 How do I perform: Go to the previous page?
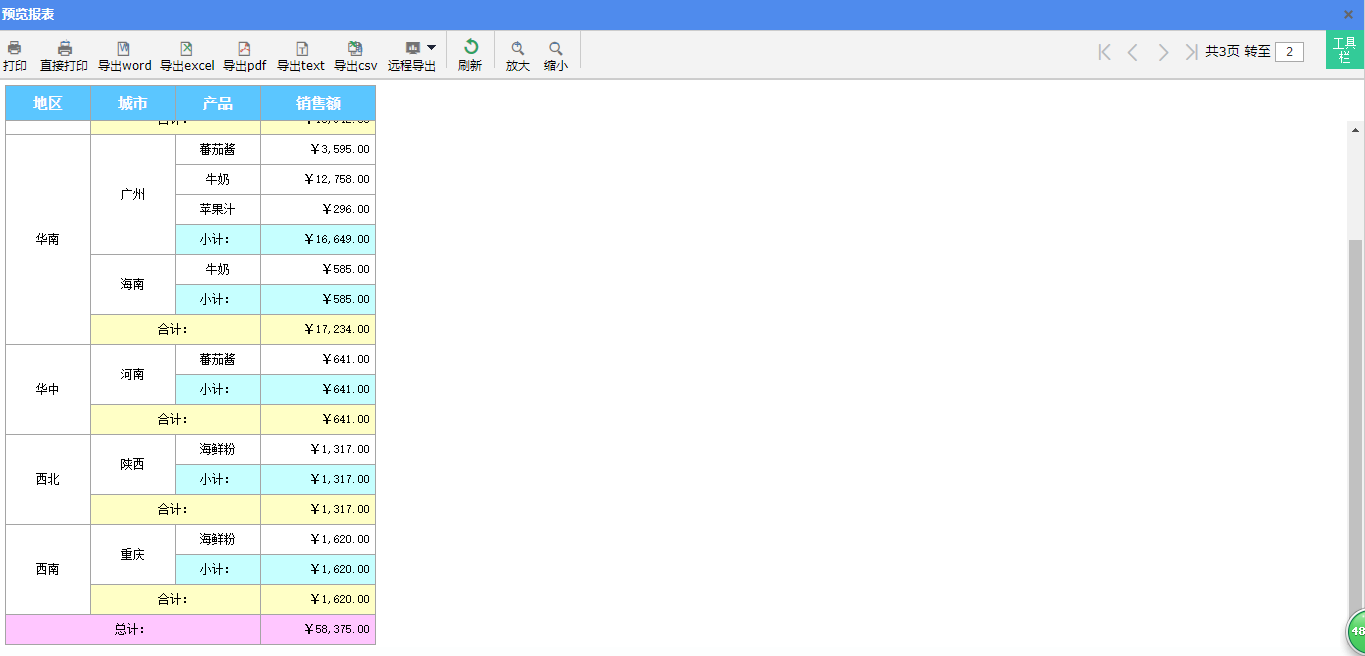(x=1133, y=52)
